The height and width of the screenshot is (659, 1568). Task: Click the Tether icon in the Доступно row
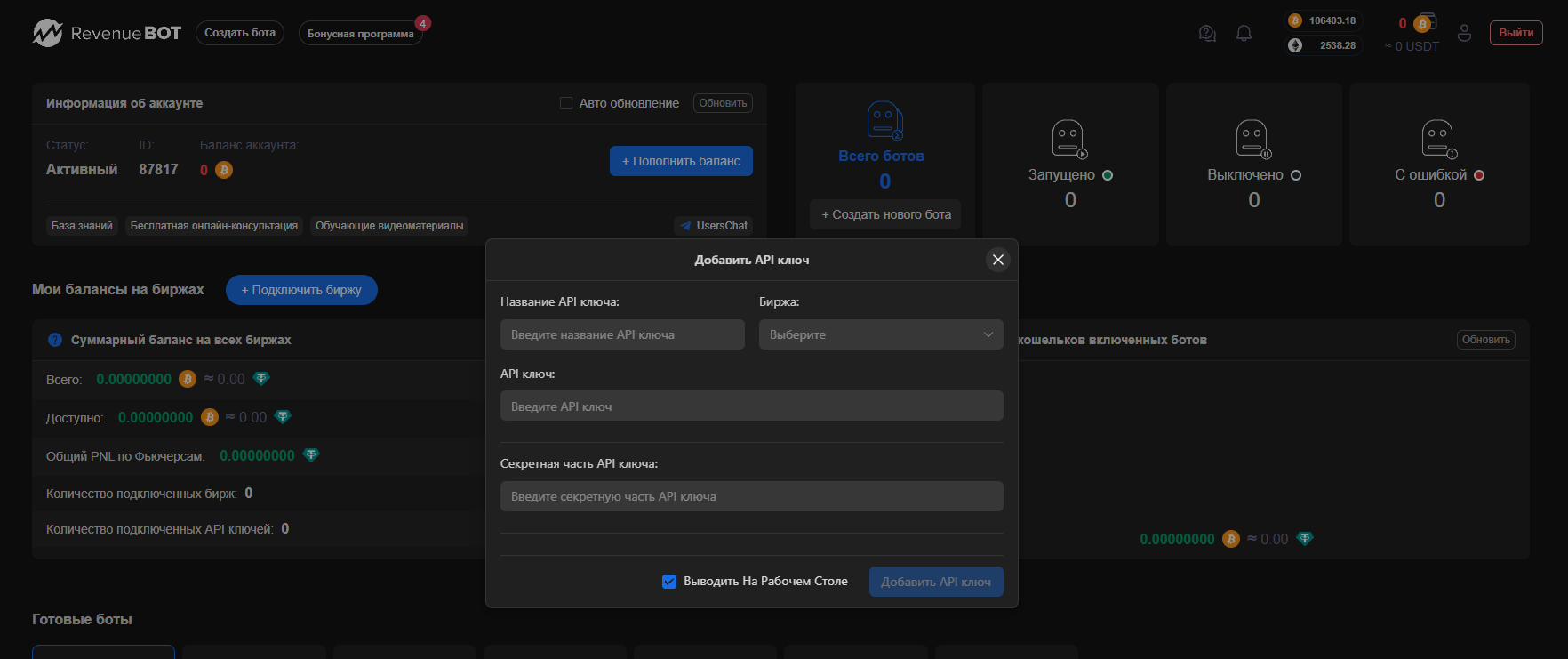coord(283,417)
